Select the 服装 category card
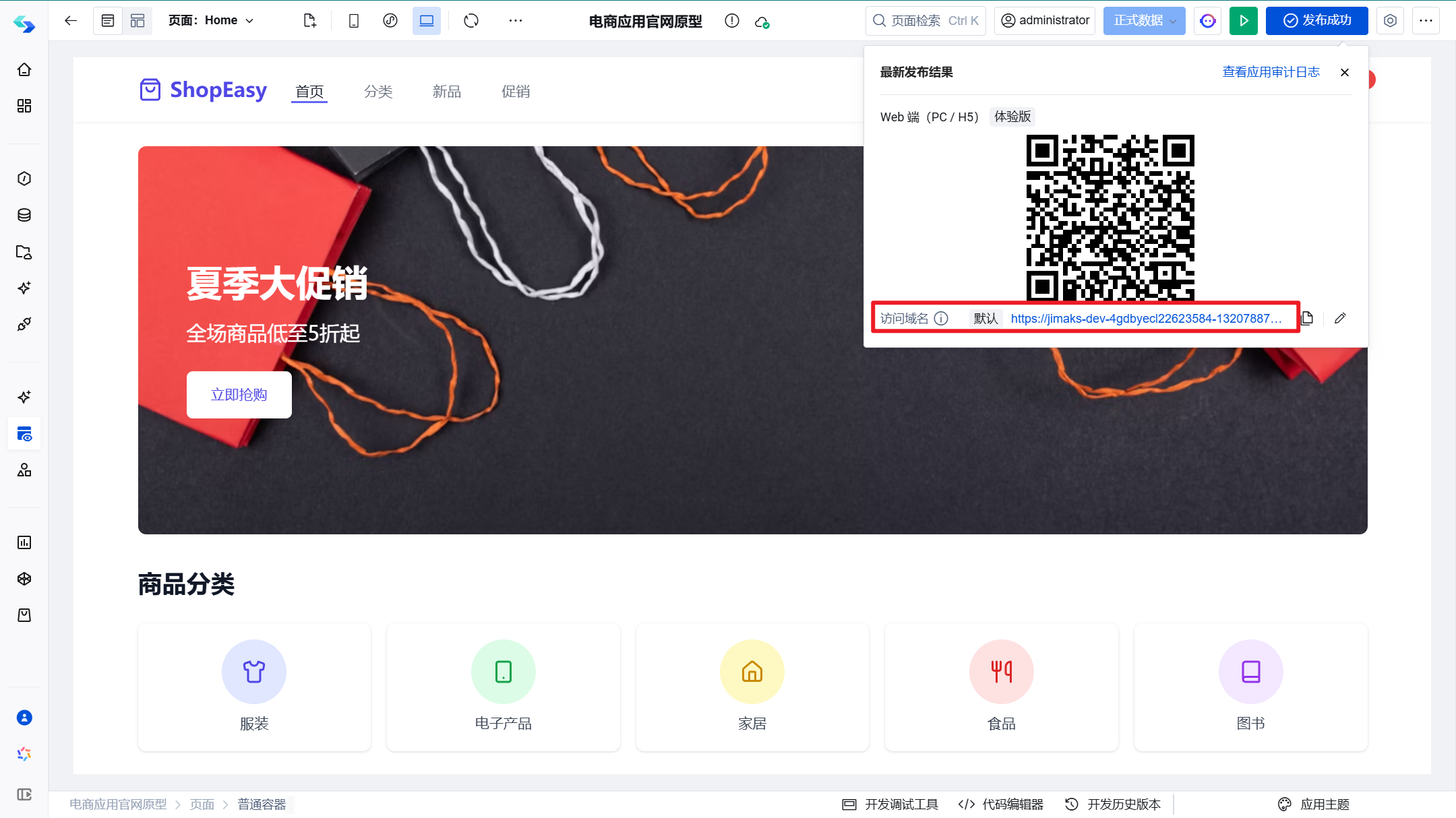This screenshot has width=1456, height=818. (x=254, y=687)
